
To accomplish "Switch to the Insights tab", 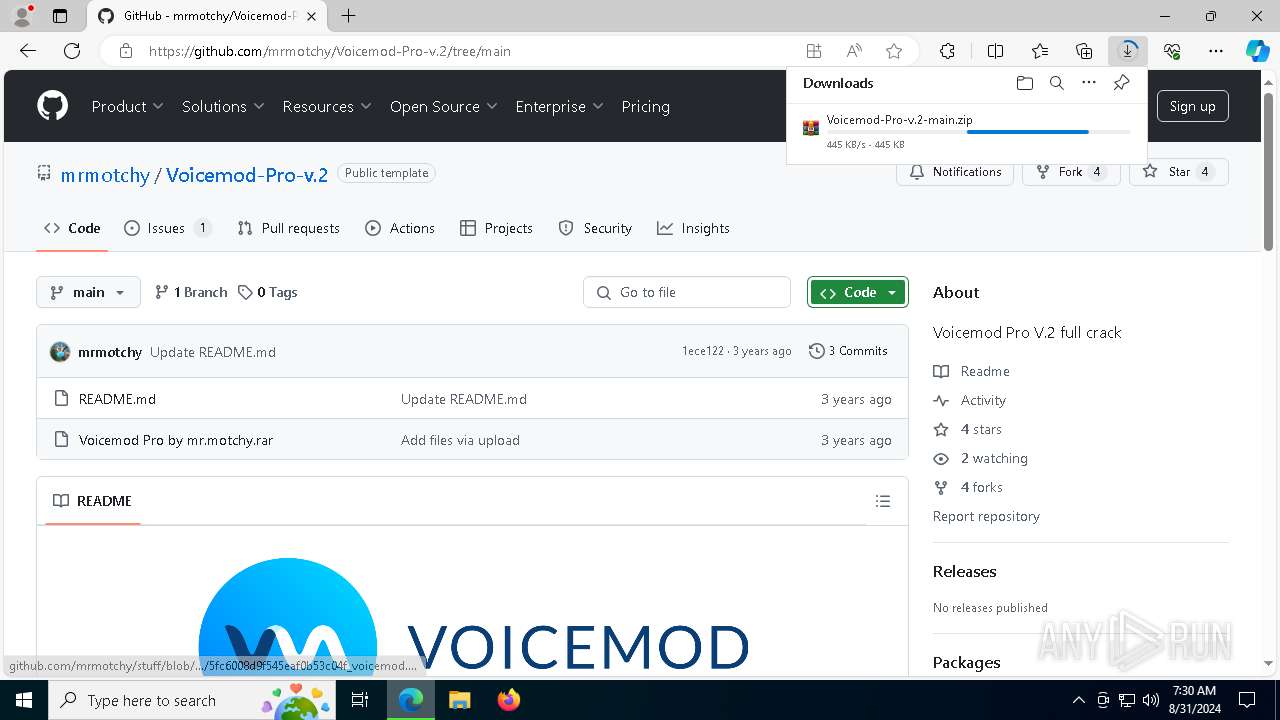I will click(693, 228).
